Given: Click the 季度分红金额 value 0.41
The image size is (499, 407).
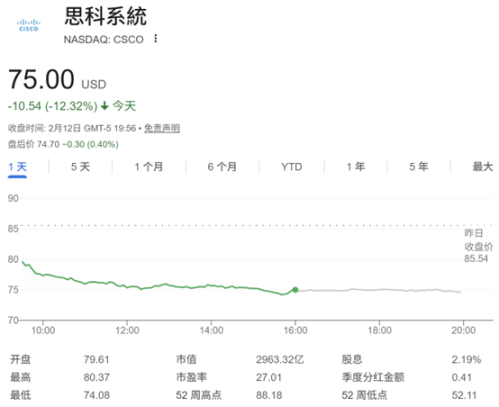Looking at the screenshot, I should pos(462,377).
